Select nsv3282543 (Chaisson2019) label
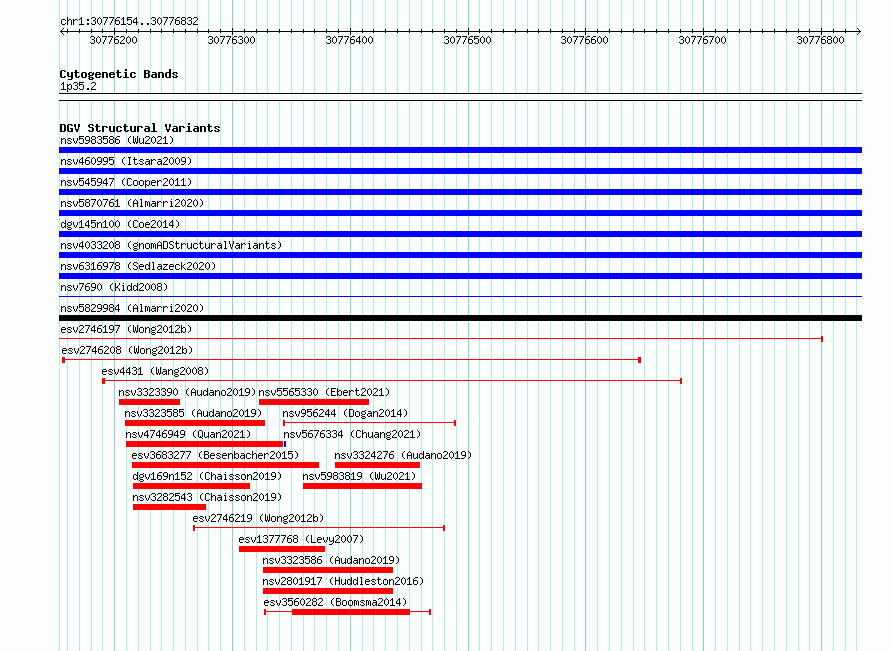Viewport: 890px width, 651px height. click(207, 497)
